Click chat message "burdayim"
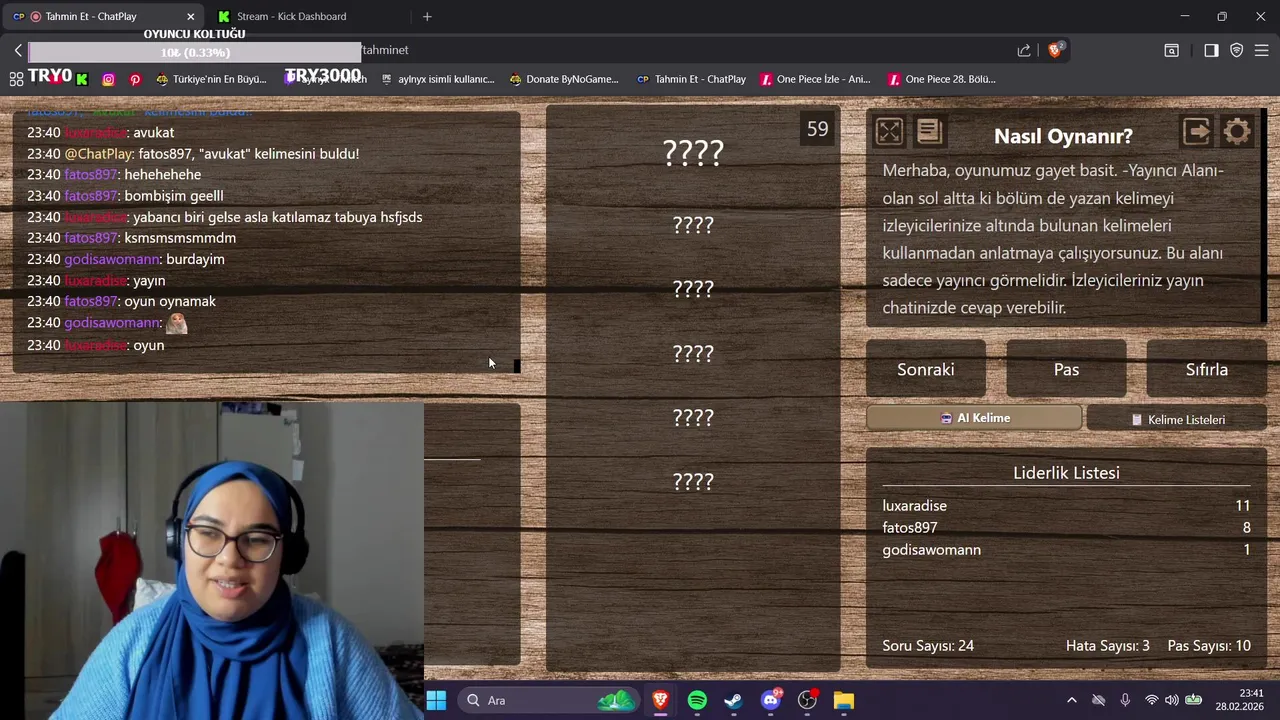This screenshot has width=1280, height=720. pos(195,259)
